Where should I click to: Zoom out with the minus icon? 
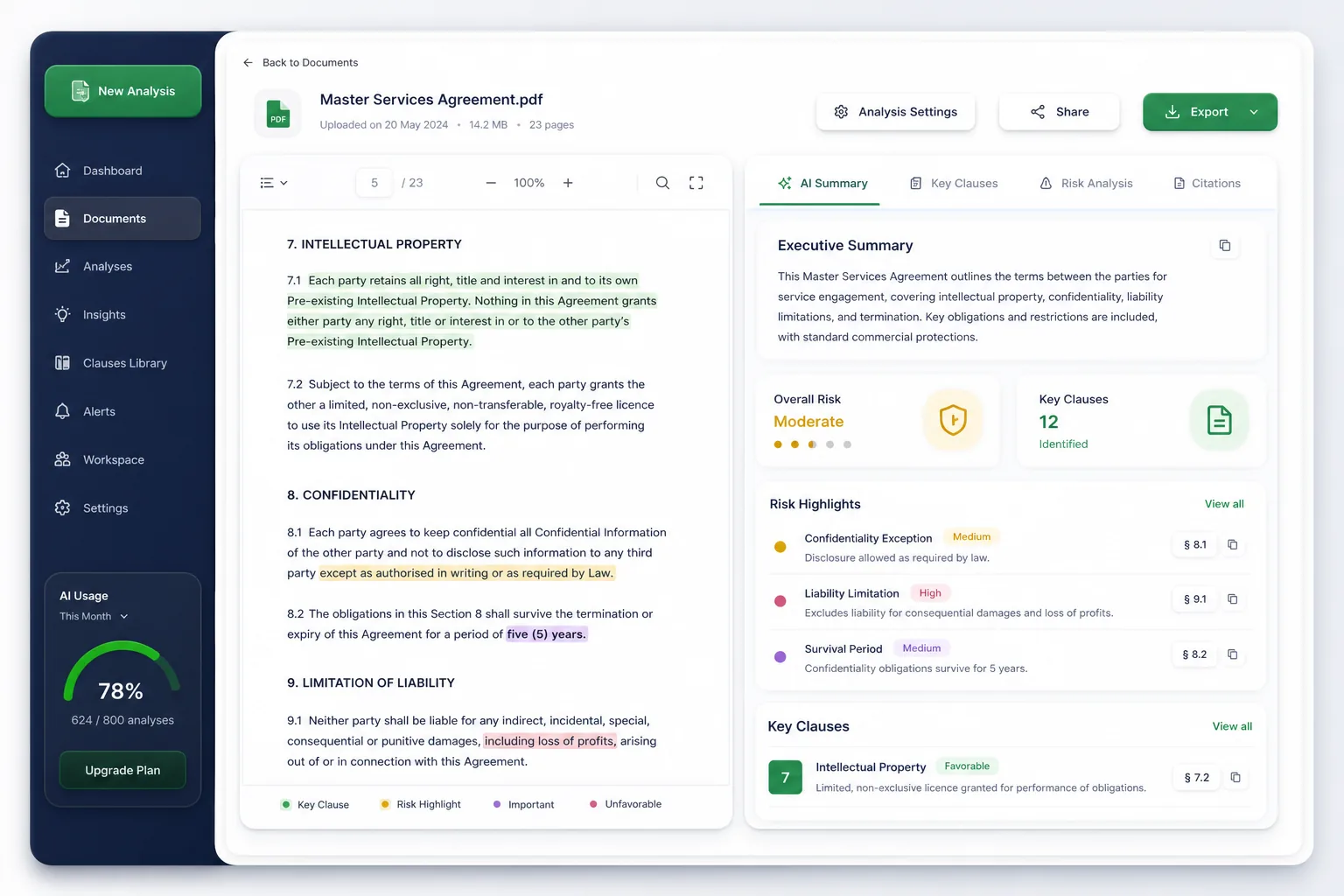tap(491, 183)
